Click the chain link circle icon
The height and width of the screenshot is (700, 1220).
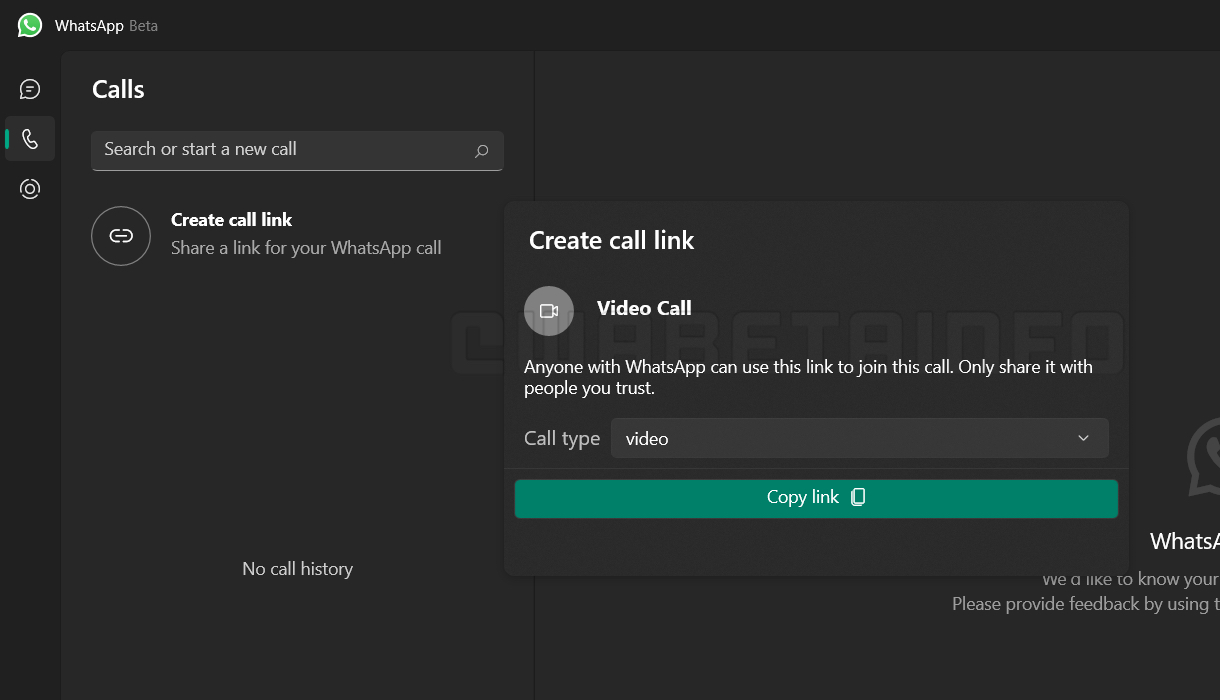pyautogui.click(x=121, y=236)
